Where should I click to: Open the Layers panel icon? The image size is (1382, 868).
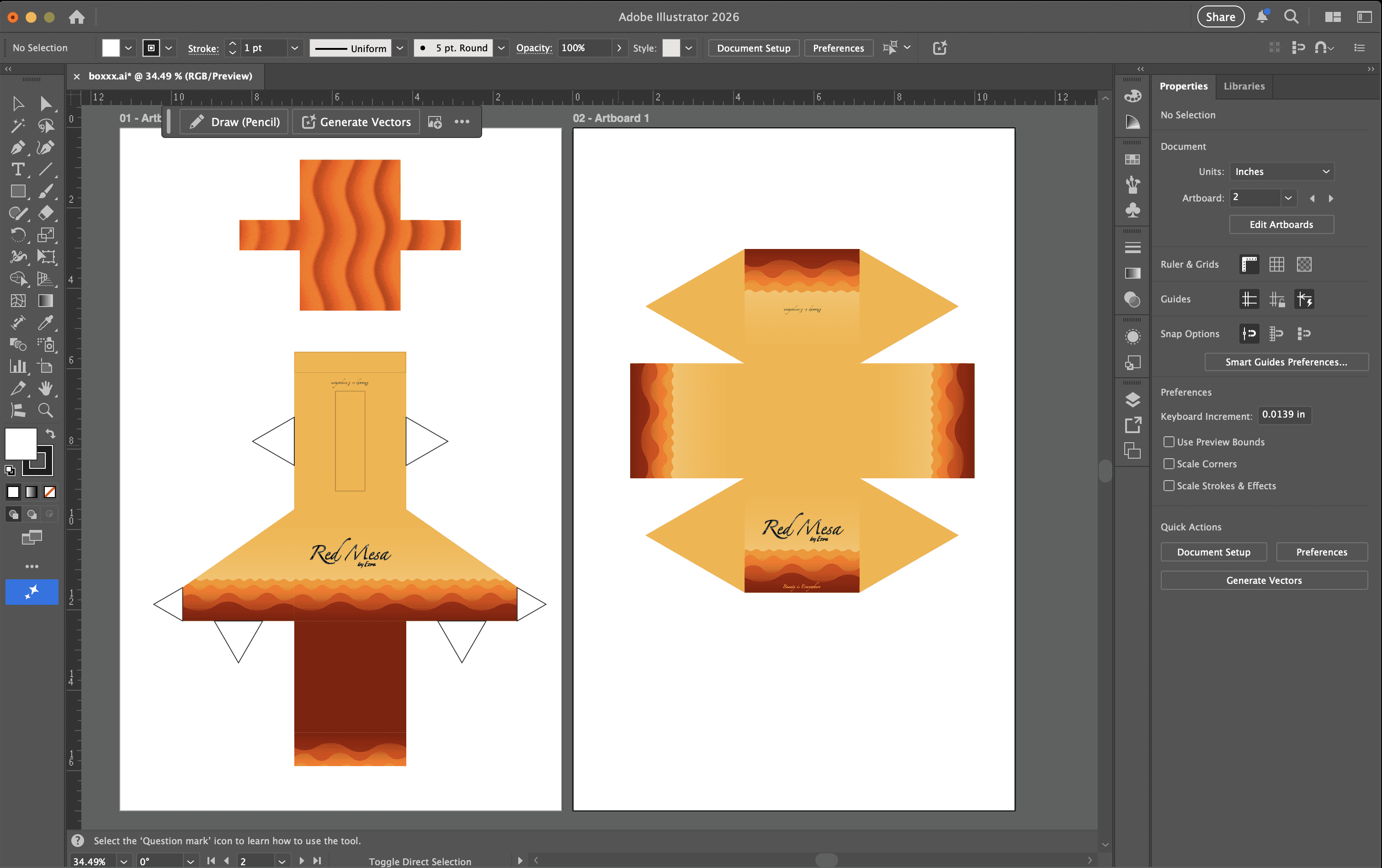1132,399
